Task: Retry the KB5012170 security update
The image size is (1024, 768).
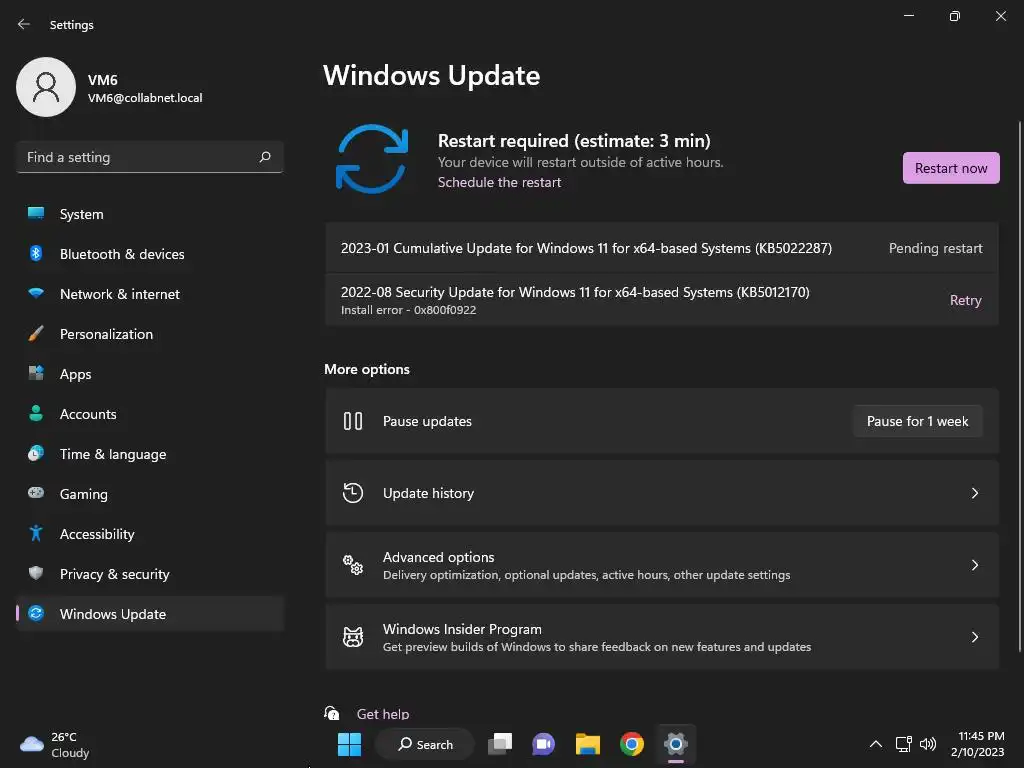Action: pos(965,300)
